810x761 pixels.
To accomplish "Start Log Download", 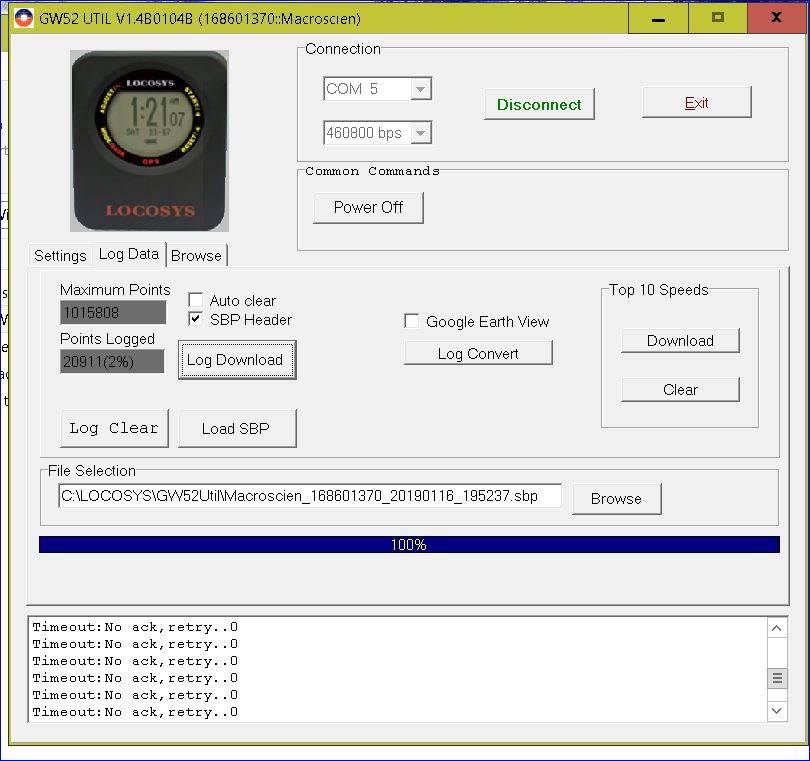I will (x=236, y=360).
